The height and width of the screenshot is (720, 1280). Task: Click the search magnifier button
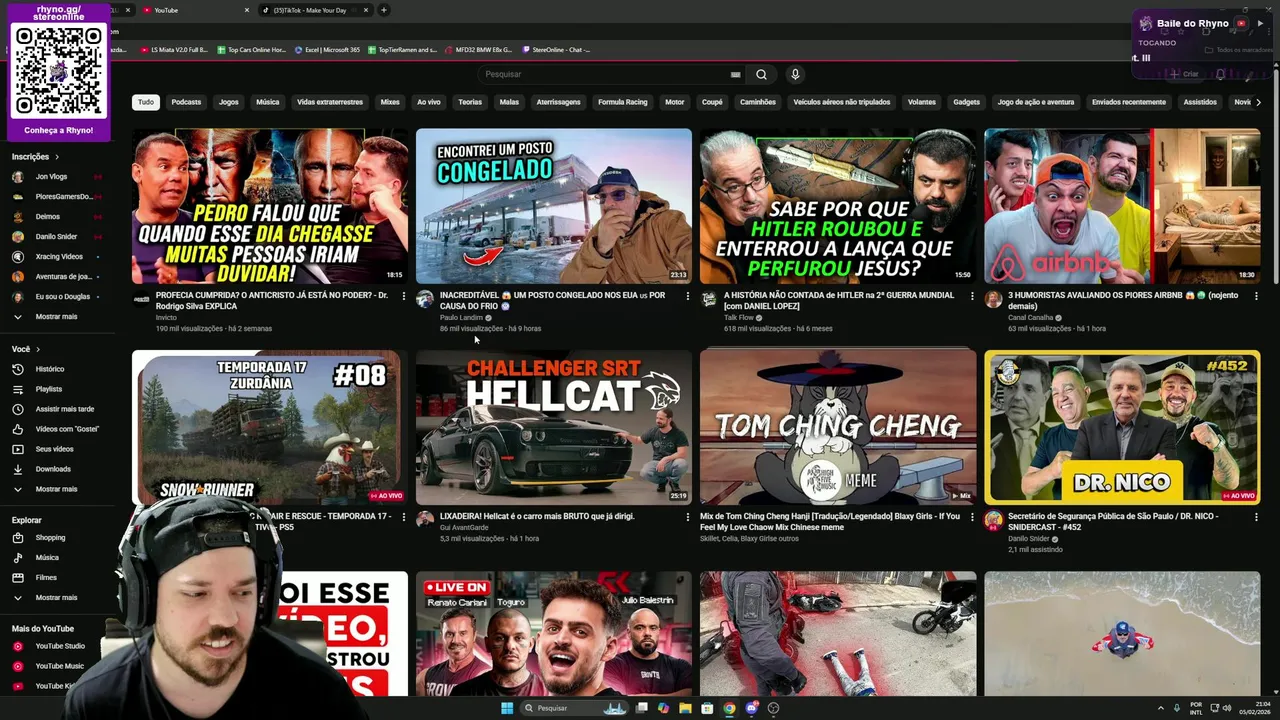[761, 74]
